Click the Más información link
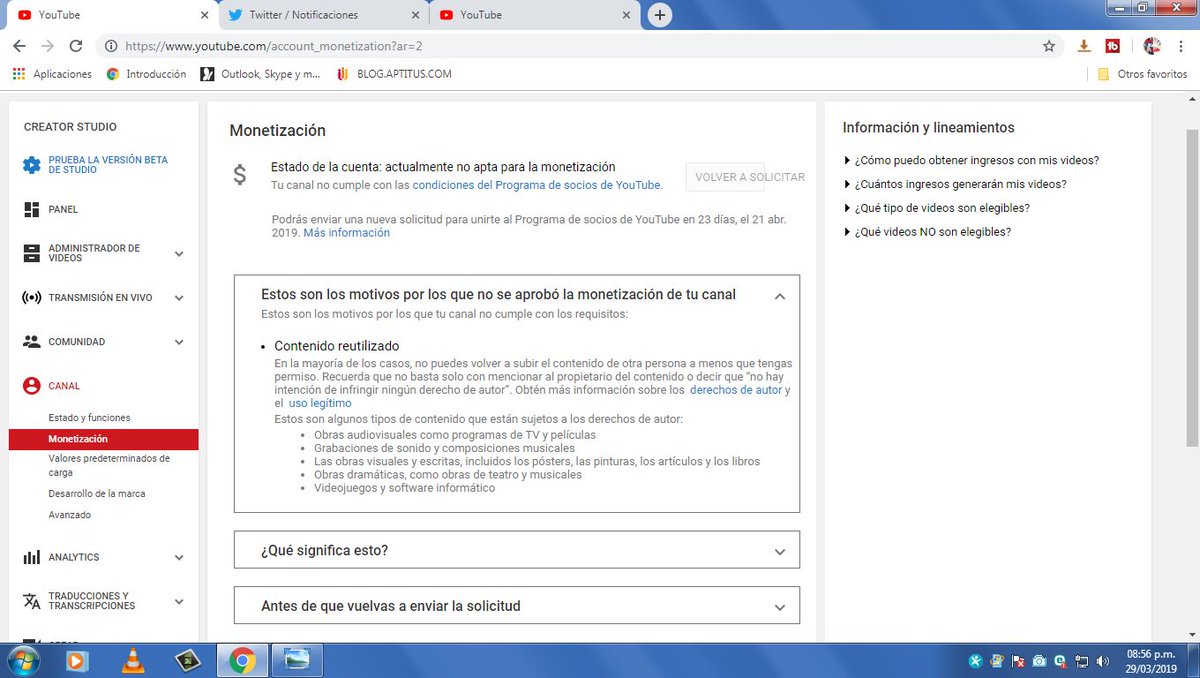This screenshot has height=678, width=1200. click(346, 233)
